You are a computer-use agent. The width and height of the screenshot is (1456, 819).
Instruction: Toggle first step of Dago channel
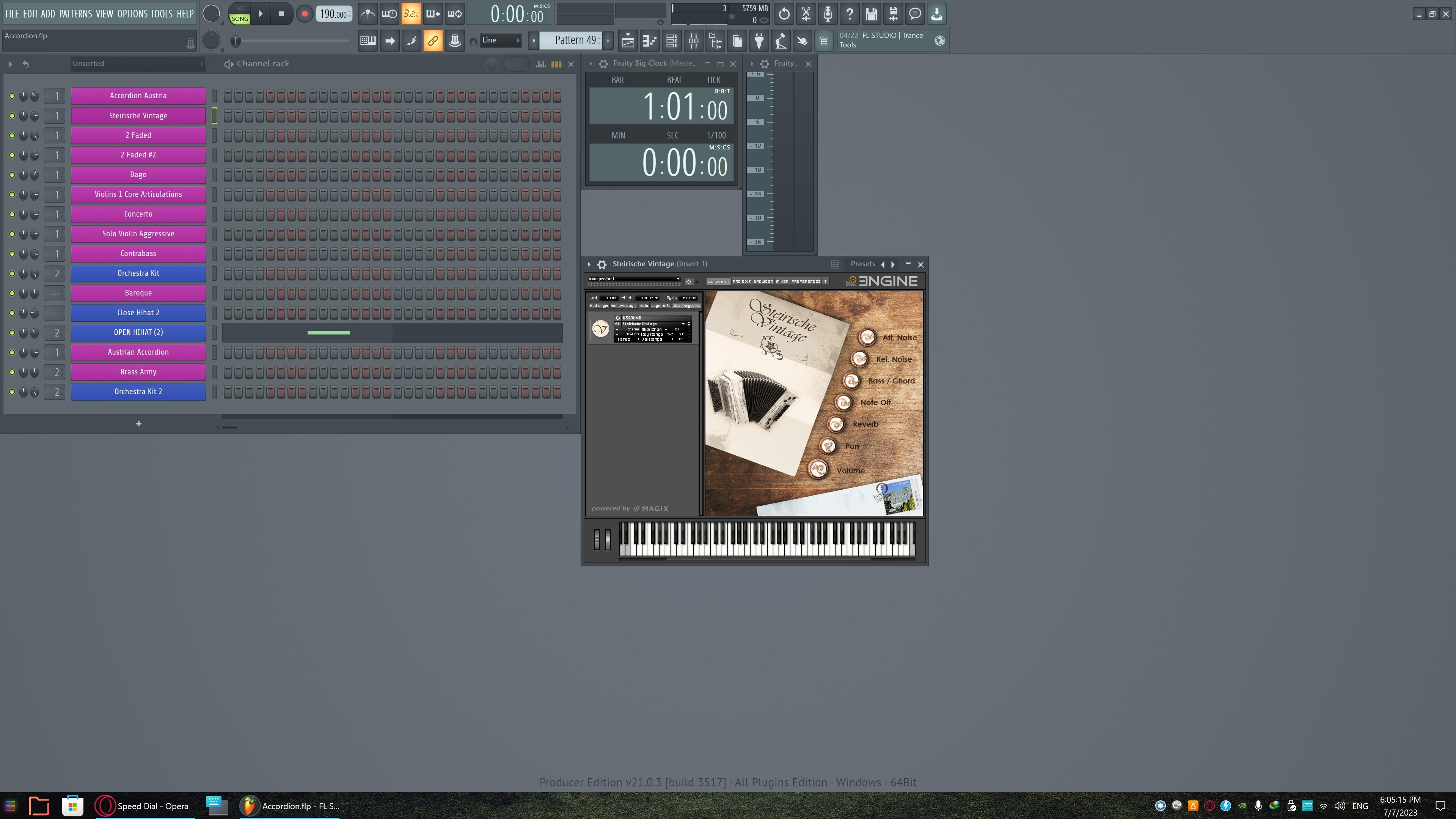point(228,174)
